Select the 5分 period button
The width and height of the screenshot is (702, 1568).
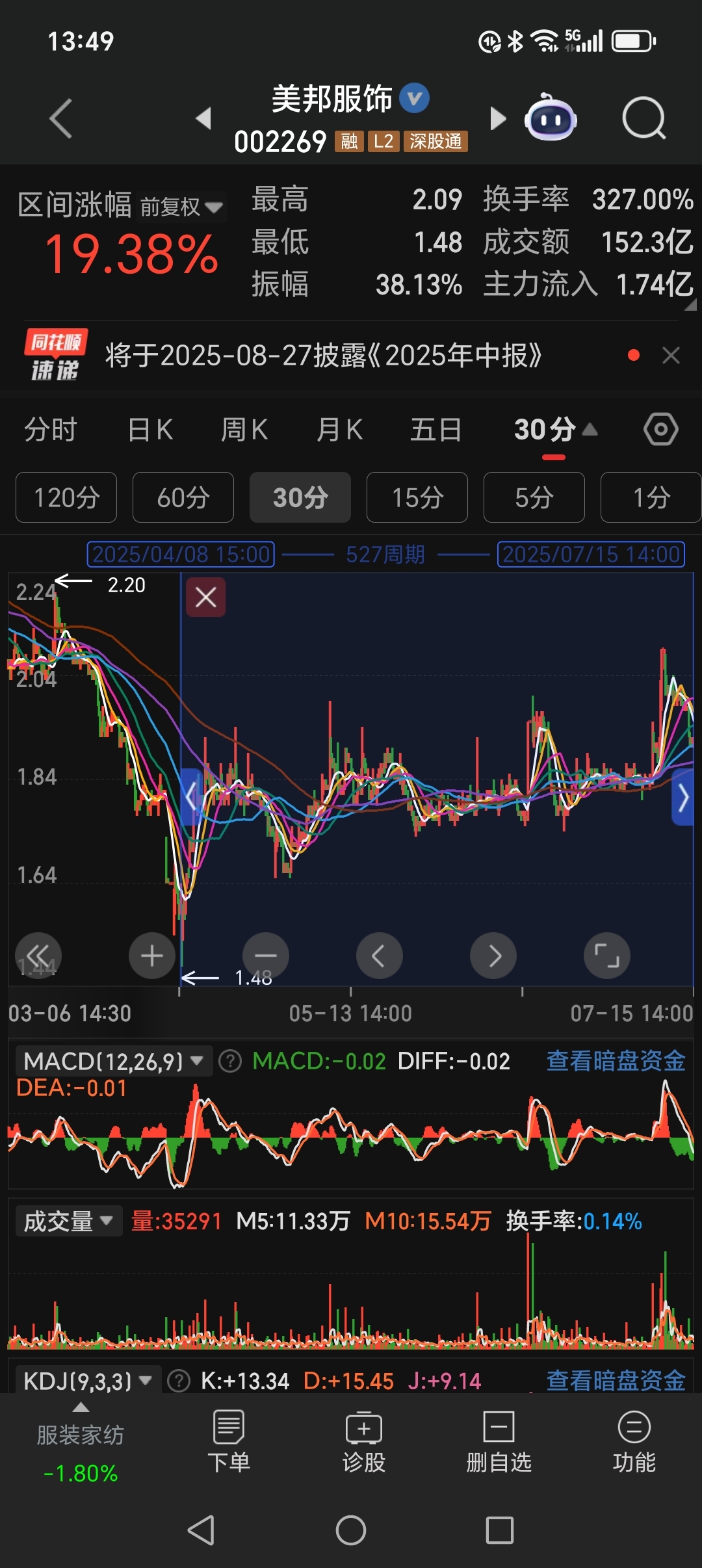tap(534, 497)
